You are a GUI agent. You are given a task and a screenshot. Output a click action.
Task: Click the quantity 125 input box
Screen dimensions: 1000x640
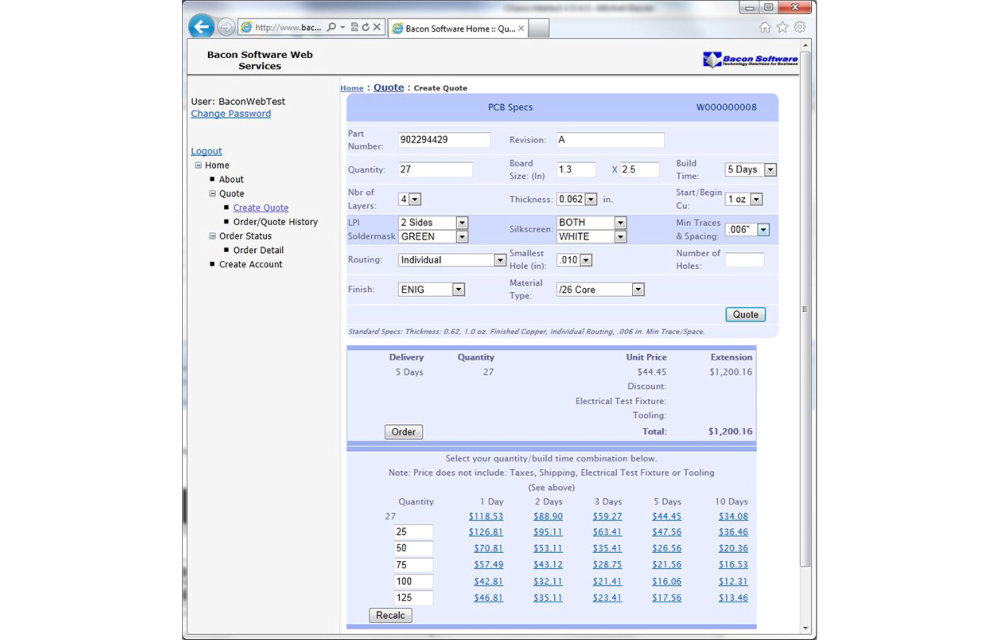pos(413,598)
